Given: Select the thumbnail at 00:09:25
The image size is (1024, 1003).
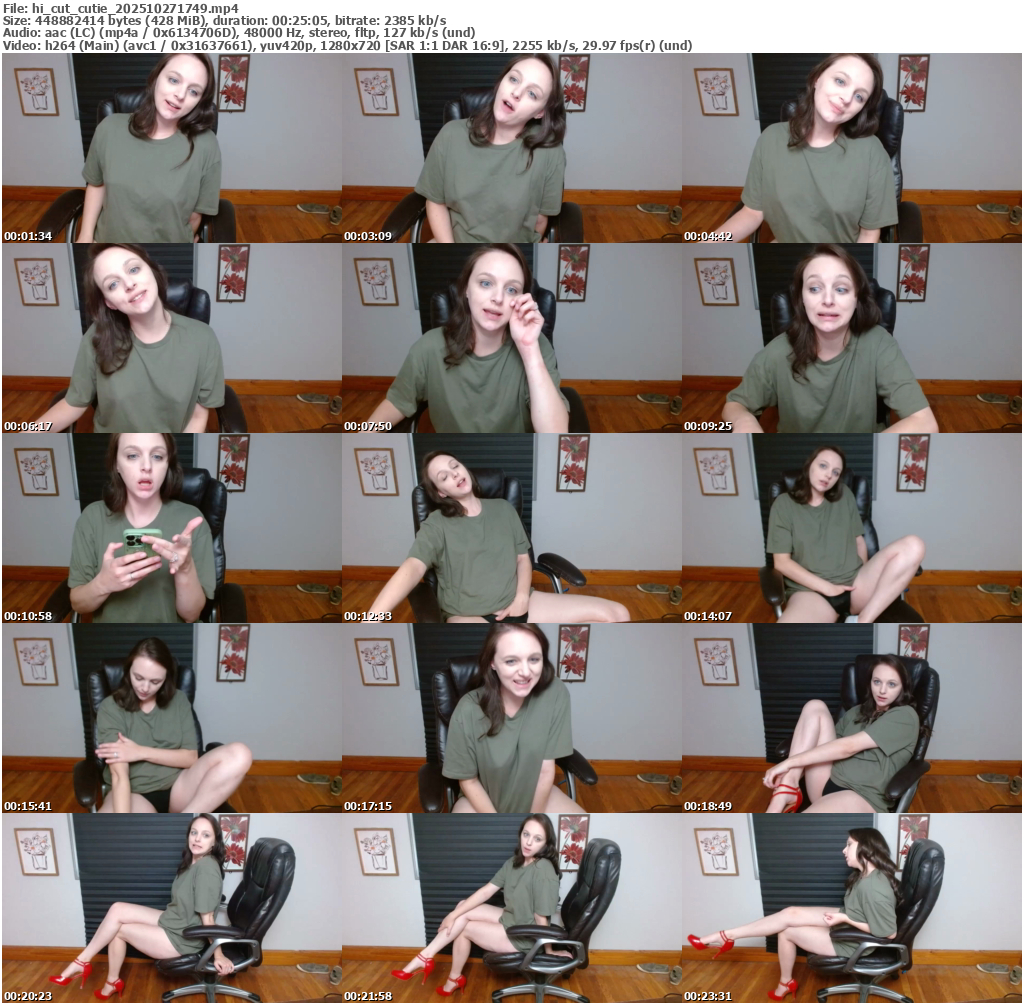Looking at the screenshot, I should tap(851, 338).
